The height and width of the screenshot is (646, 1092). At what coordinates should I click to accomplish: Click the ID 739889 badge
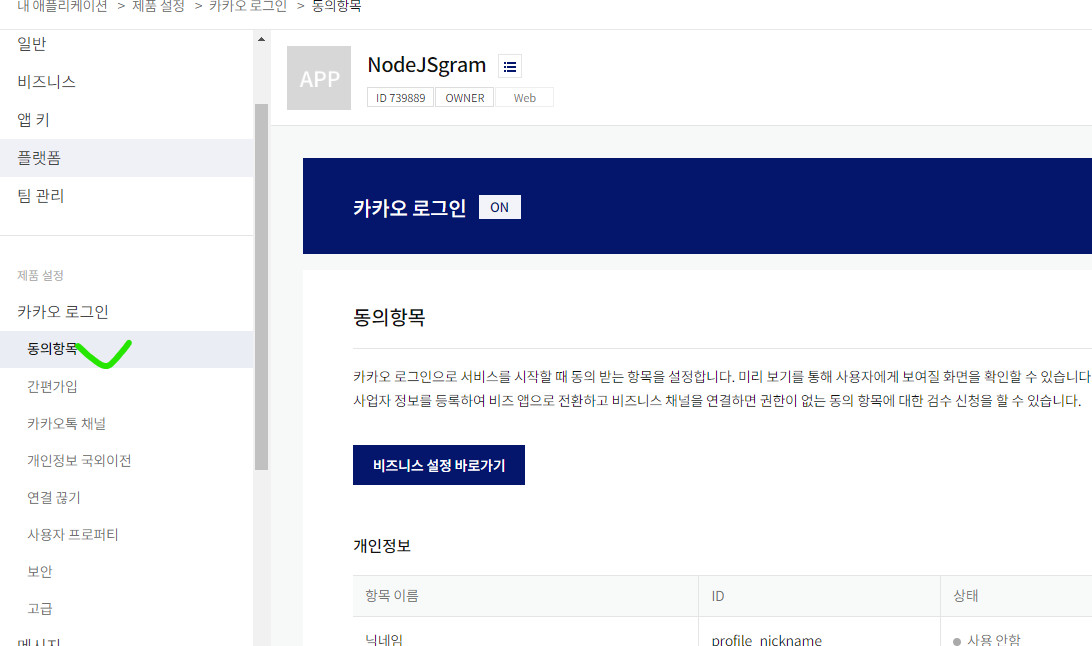400,97
